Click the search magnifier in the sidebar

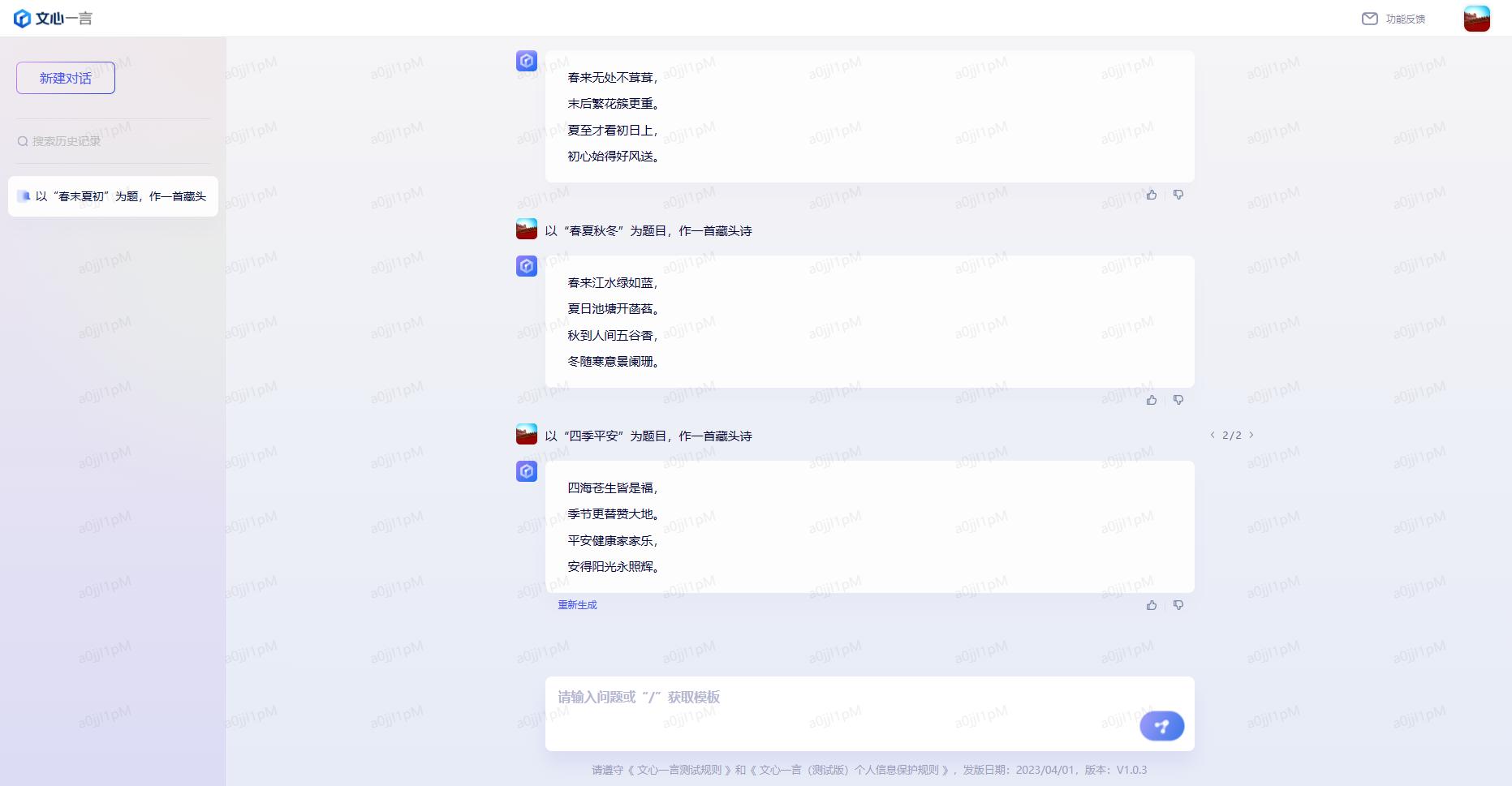click(x=22, y=140)
